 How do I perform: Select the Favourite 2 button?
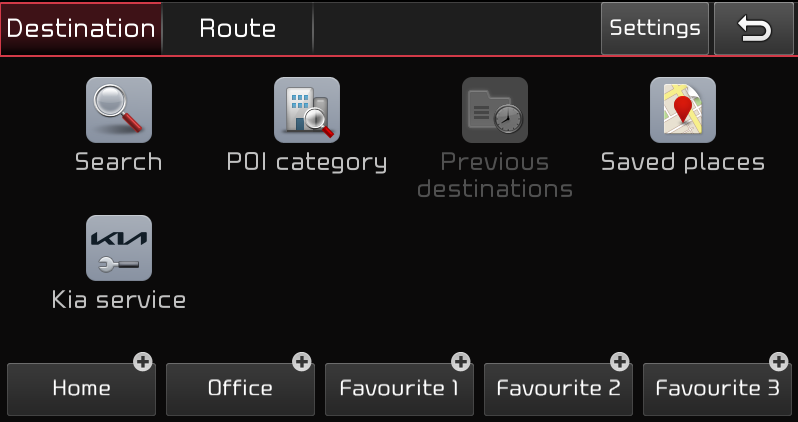pyautogui.click(x=558, y=389)
